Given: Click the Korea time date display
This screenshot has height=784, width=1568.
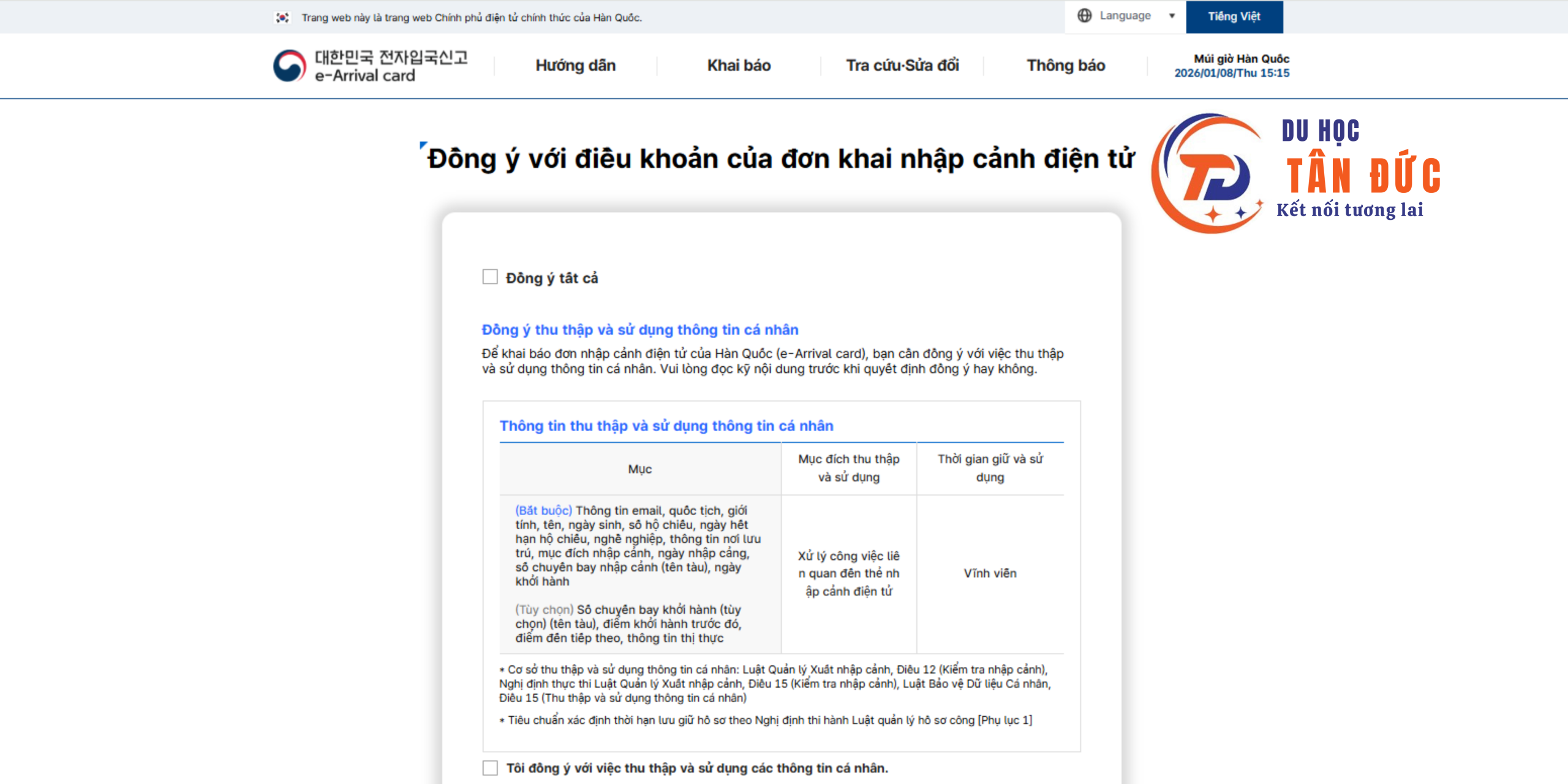Looking at the screenshot, I should coord(1232,73).
